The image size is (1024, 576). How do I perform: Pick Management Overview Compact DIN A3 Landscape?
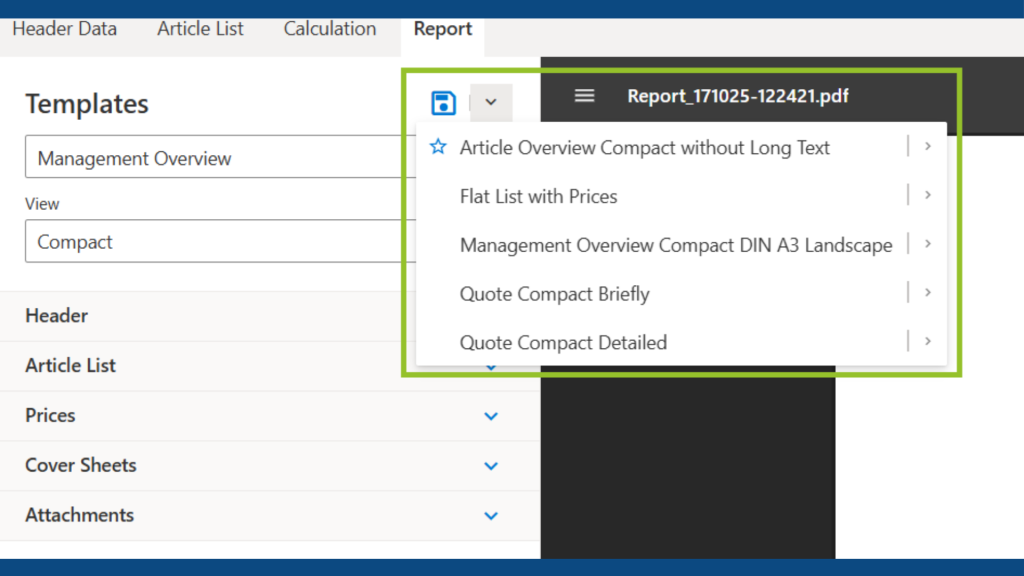click(x=676, y=245)
